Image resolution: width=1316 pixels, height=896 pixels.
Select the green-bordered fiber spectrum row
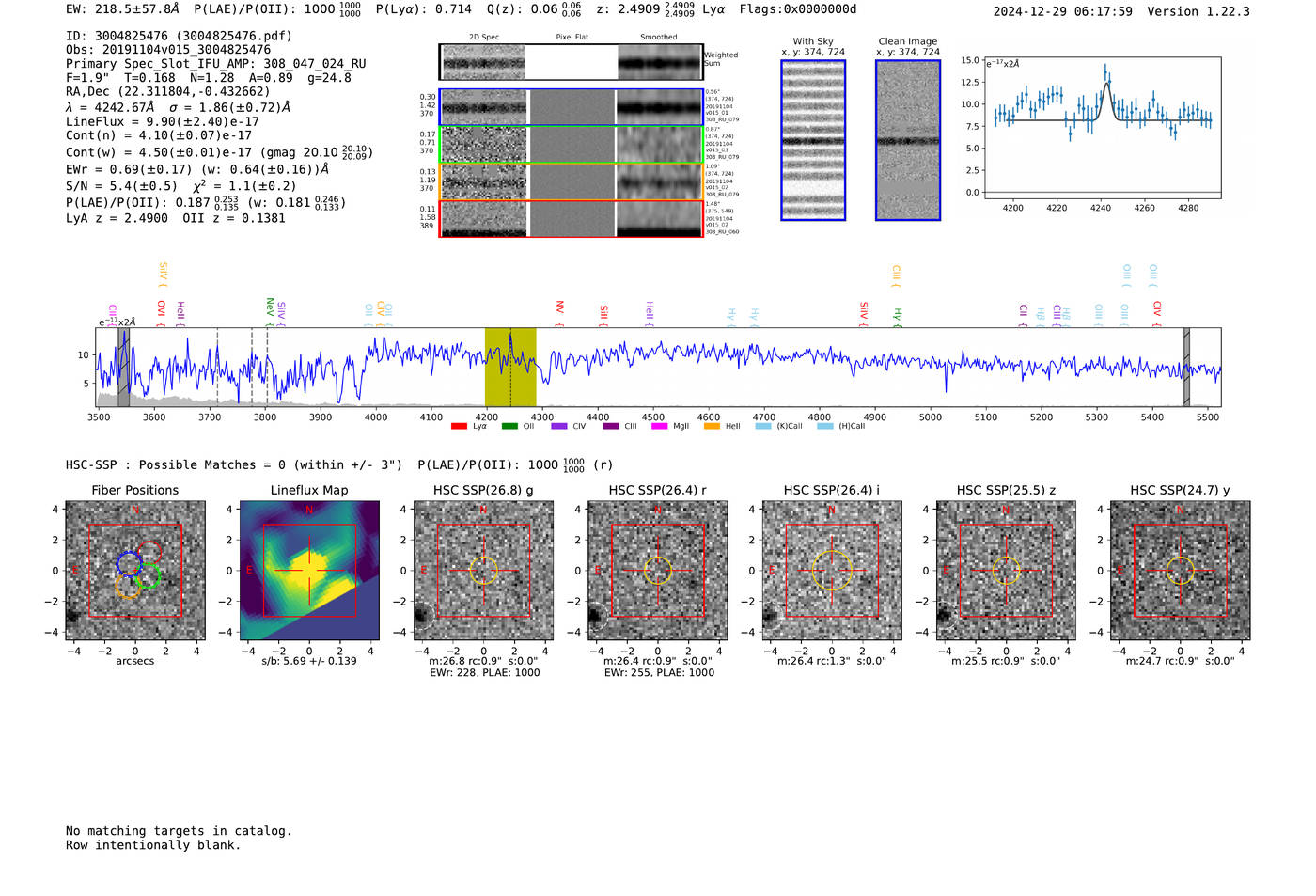[572, 145]
